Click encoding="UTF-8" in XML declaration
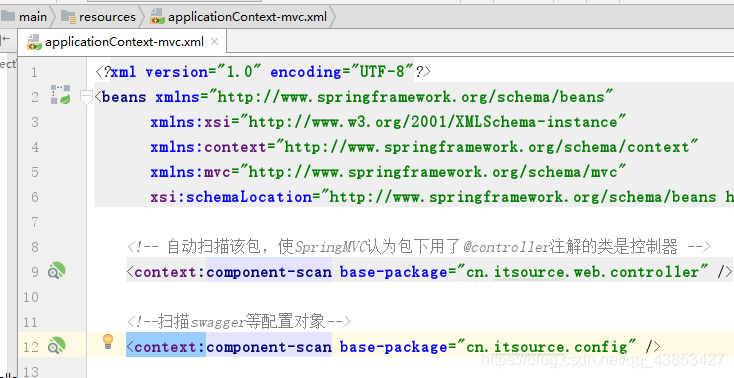The height and width of the screenshot is (378, 734). coord(342,72)
